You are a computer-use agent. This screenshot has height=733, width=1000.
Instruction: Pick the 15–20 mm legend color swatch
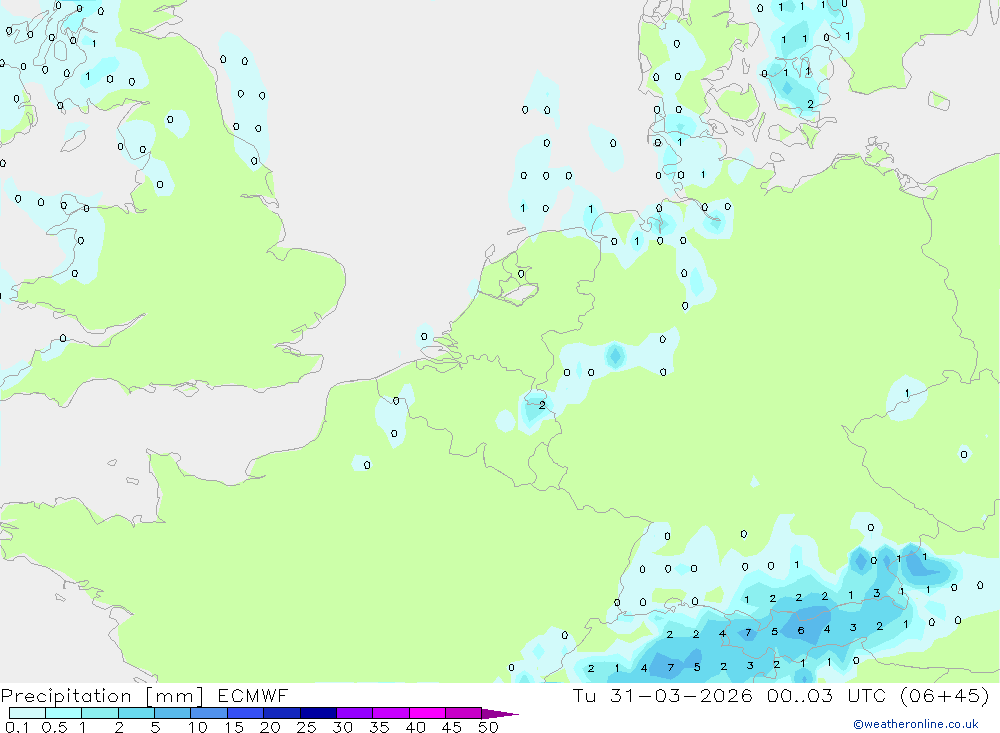[x=245, y=713]
